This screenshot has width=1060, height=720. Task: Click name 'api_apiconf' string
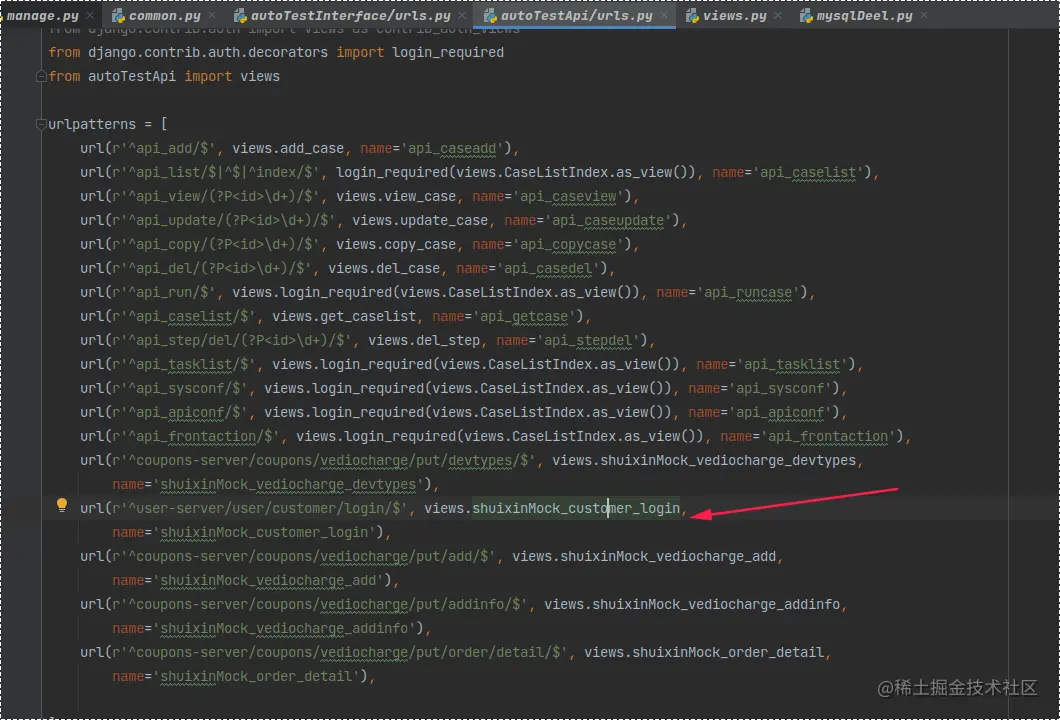[780, 412]
